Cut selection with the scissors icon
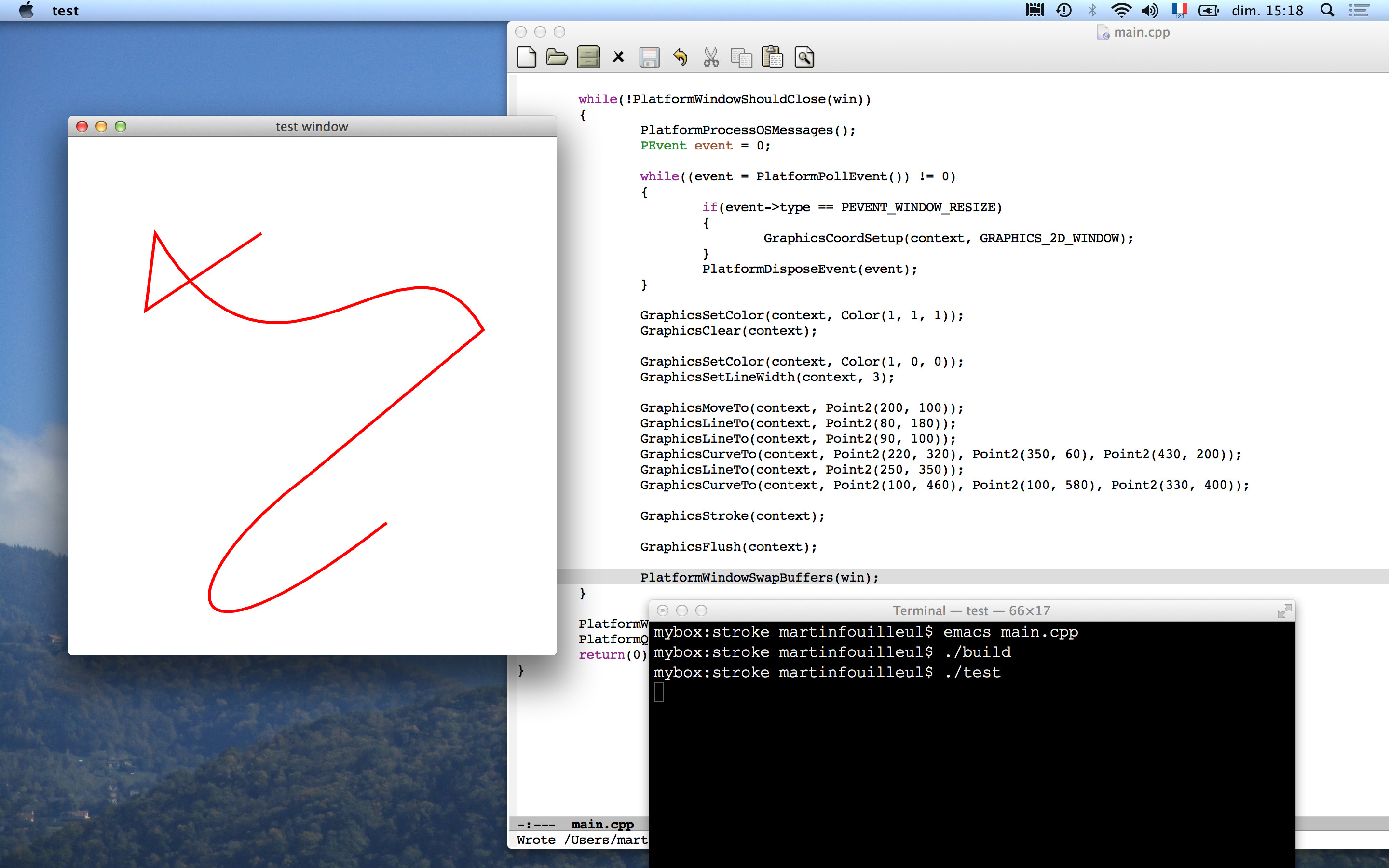 pos(711,57)
